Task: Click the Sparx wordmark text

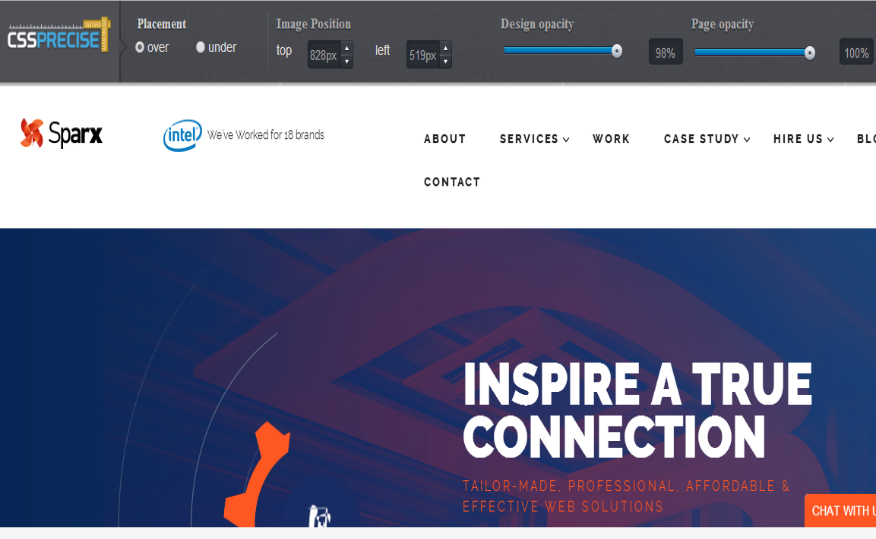Action: (x=75, y=134)
